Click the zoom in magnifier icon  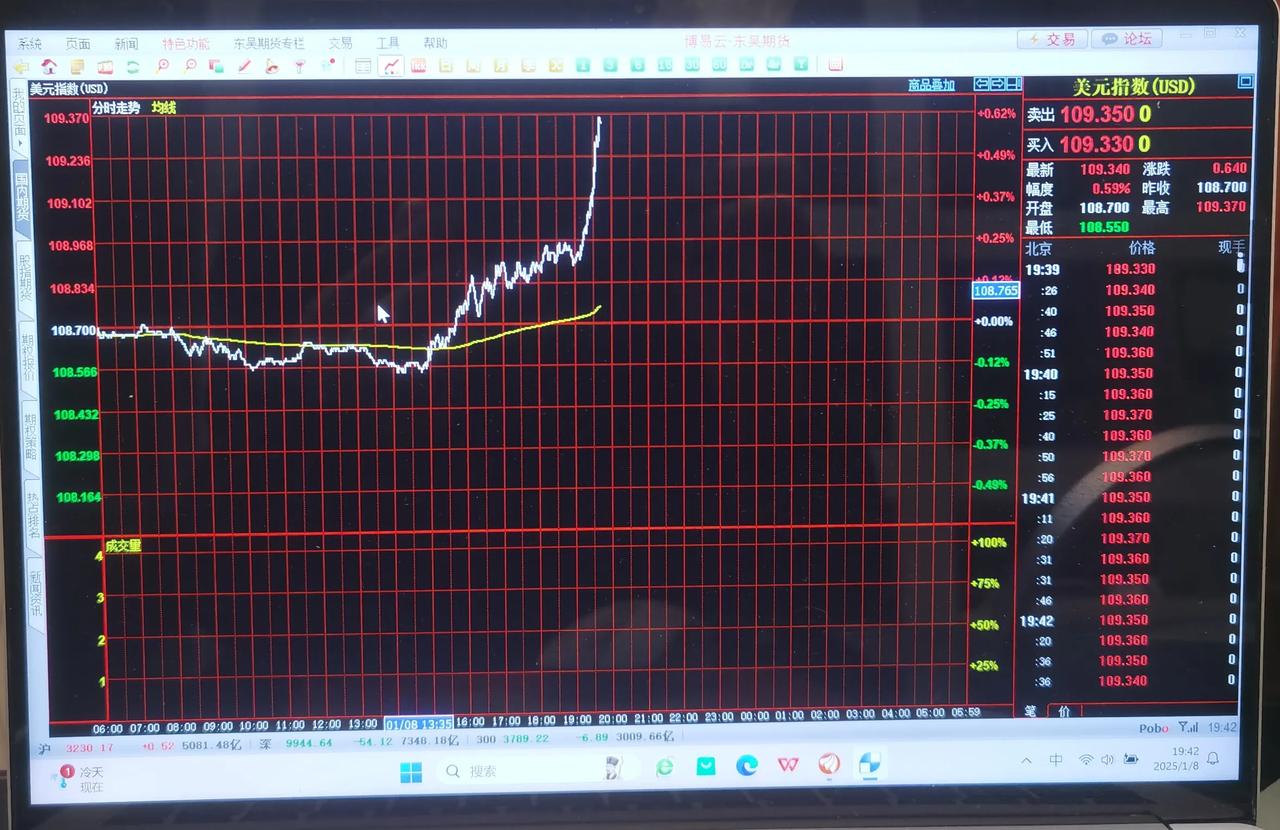click(161, 67)
